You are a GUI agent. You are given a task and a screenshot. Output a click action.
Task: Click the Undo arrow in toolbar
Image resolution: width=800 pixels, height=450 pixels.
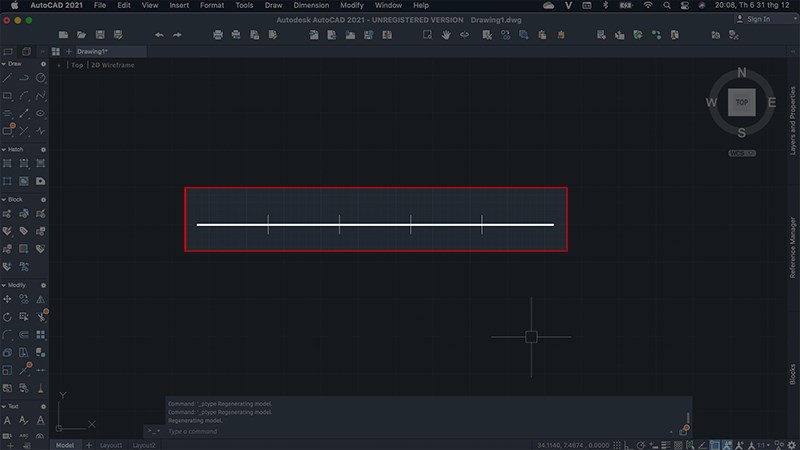click(159, 35)
